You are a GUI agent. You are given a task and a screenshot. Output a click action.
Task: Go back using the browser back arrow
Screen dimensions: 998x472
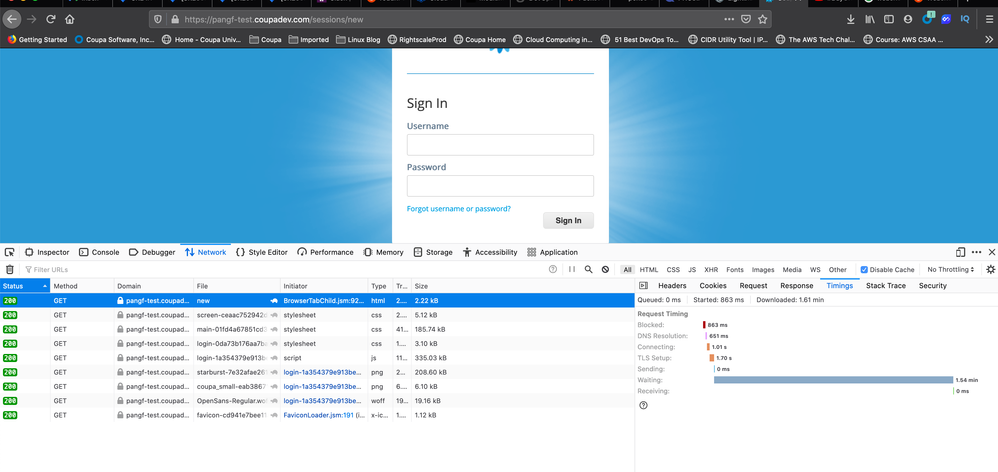point(11,19)
